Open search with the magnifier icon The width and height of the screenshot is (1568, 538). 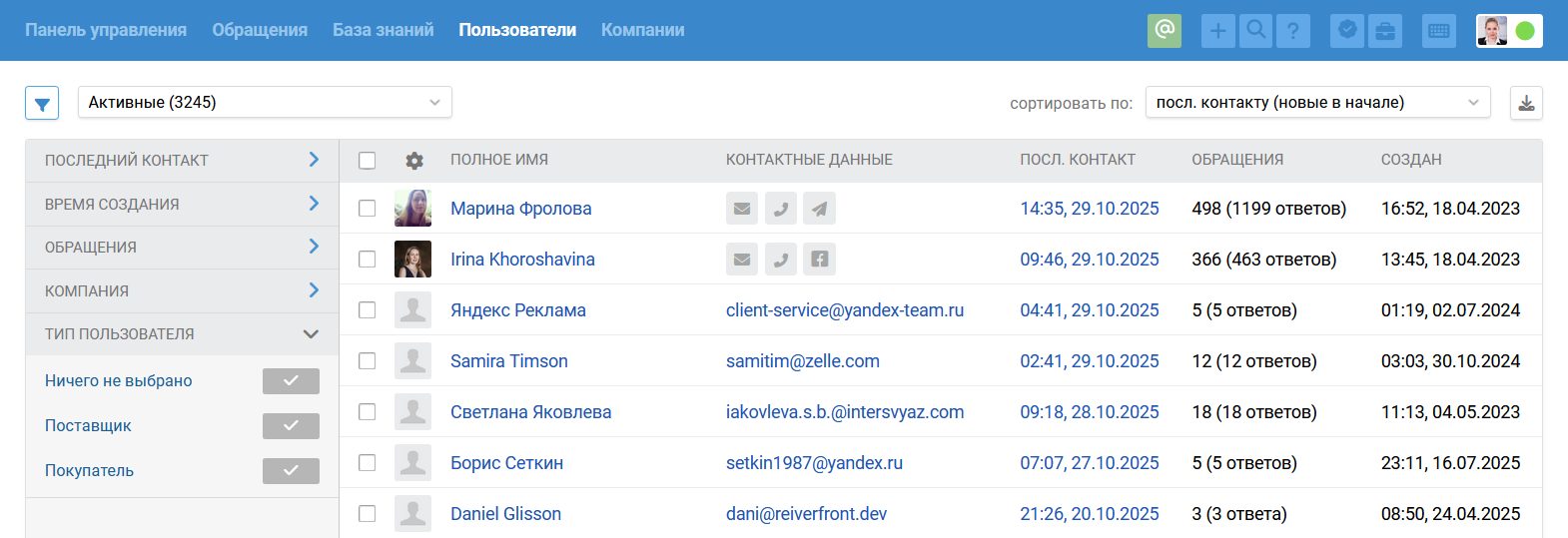pos(1255,31)
